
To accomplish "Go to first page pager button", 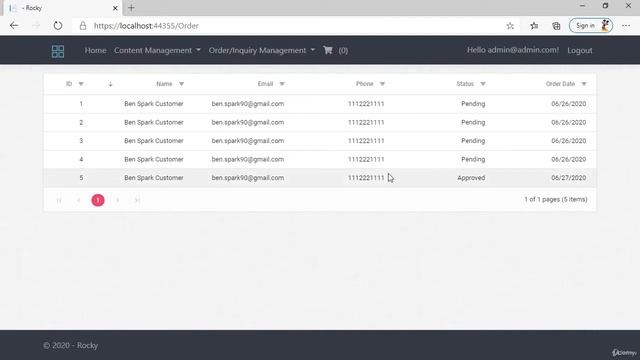I will tap(59, 200).
